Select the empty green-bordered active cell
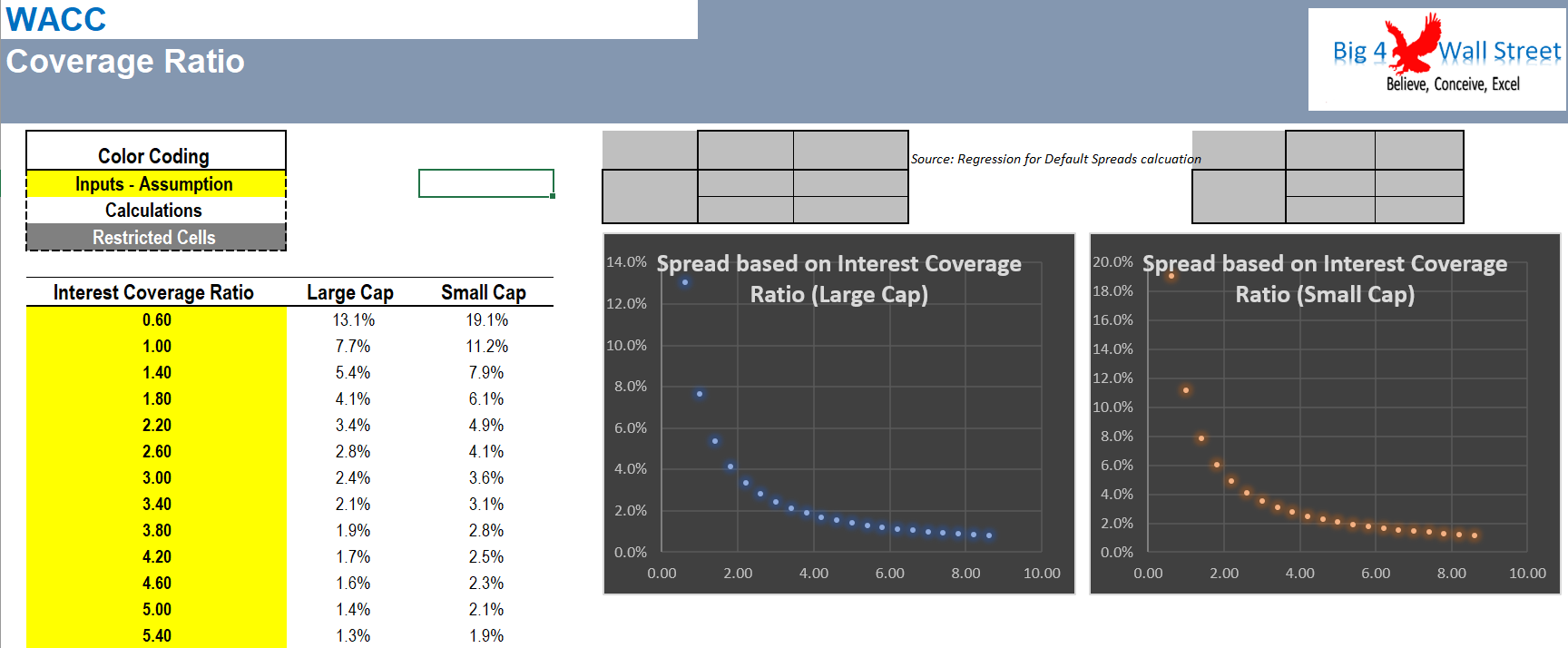This screenshot has height=648, width=1568. 486,183
